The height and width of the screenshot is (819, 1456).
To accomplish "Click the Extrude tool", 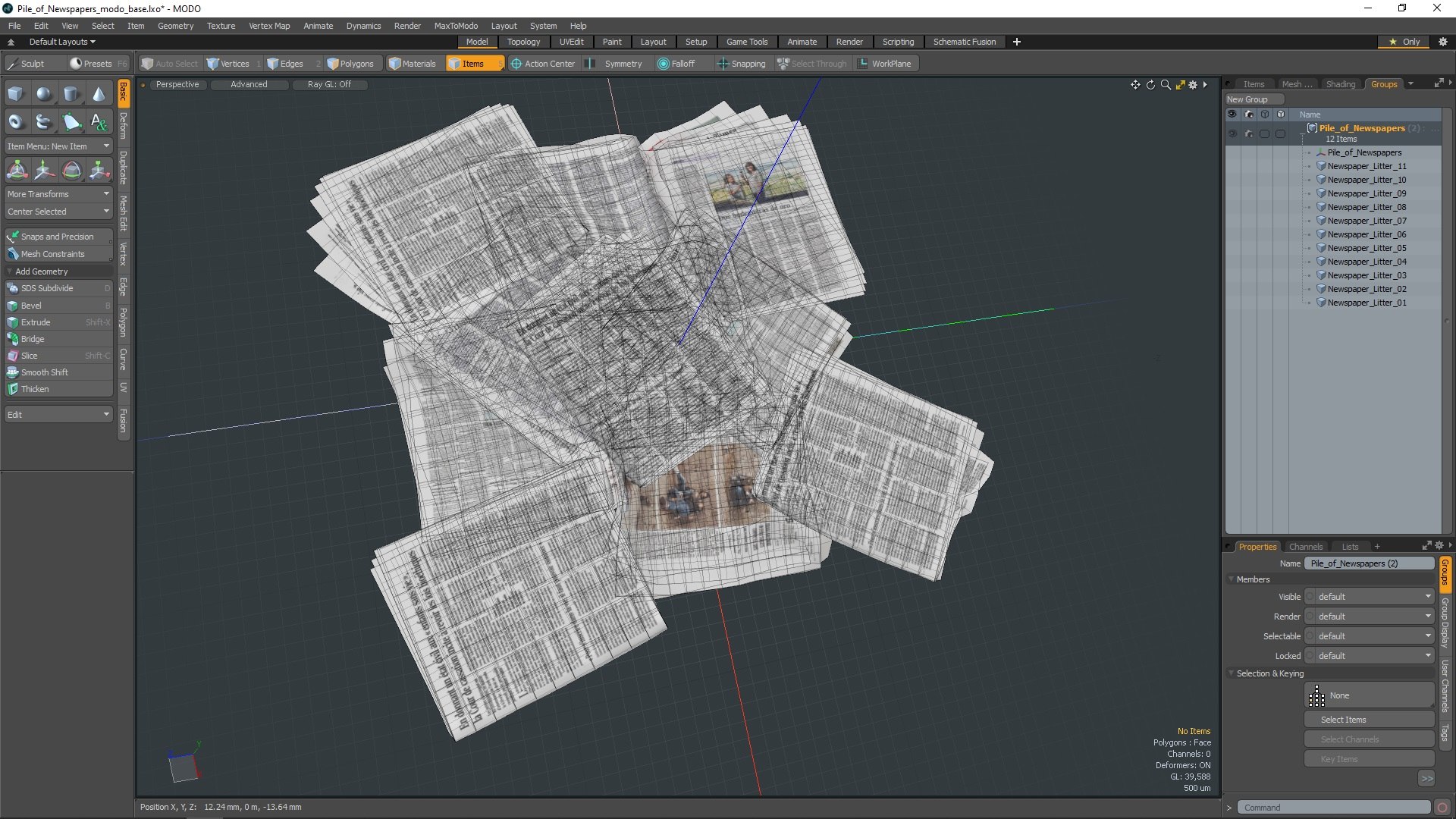I will (x=58, y=322).
